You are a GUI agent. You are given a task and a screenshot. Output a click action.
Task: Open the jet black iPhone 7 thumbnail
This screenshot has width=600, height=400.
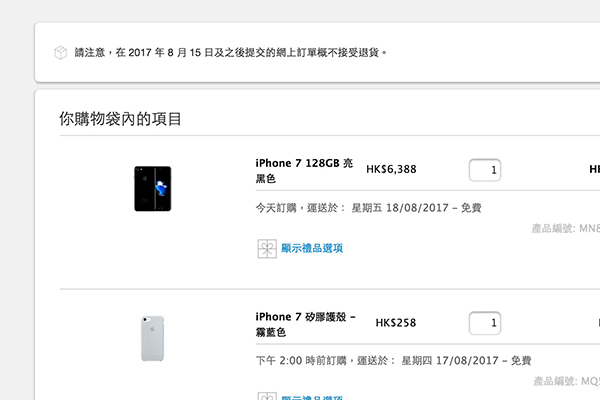point(152,188)
